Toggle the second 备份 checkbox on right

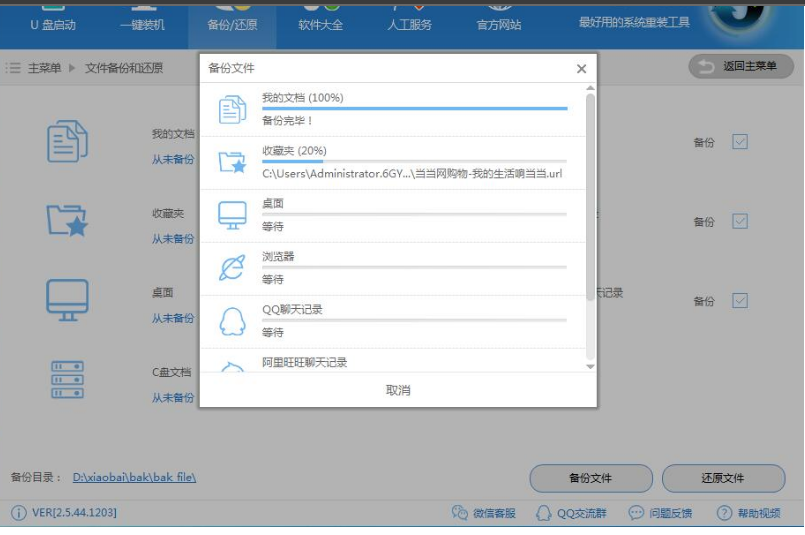(740, 221)
